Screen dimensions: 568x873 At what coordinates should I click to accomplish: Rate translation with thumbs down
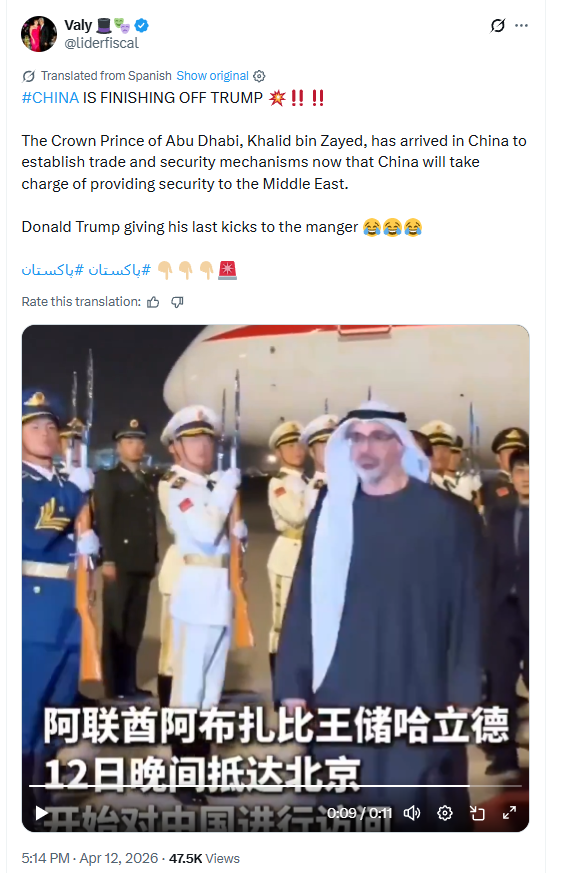[177, 302]
